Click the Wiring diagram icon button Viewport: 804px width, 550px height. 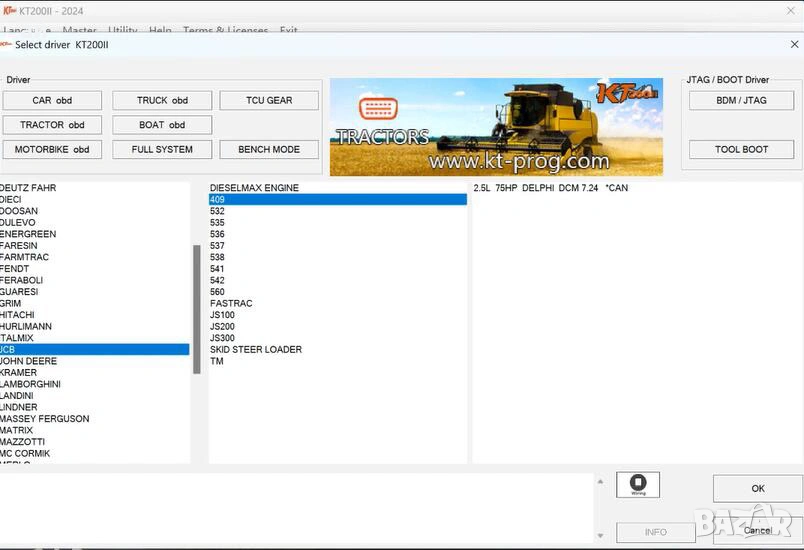click(x=638, y=485)
